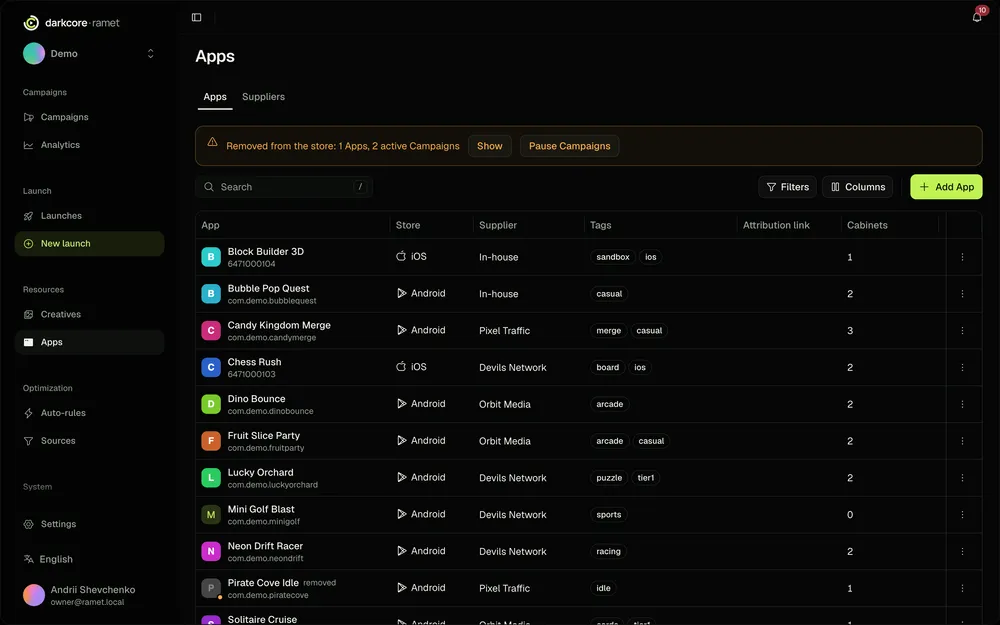Sort by the App column header
Viewport: 1000px width, 625px height.
point(210,225)
